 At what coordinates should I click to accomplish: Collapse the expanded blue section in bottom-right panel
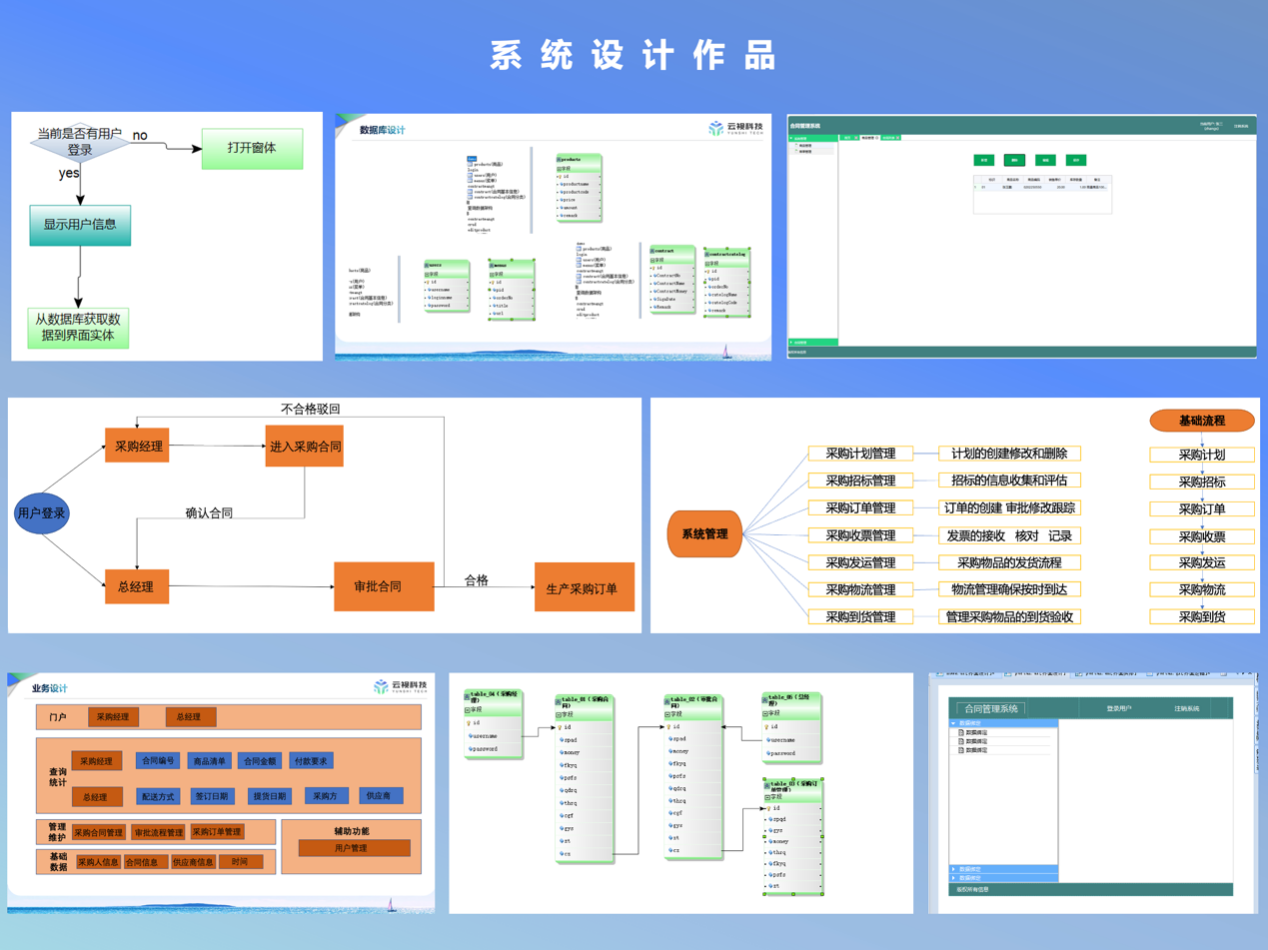click(x=954, y=723)
